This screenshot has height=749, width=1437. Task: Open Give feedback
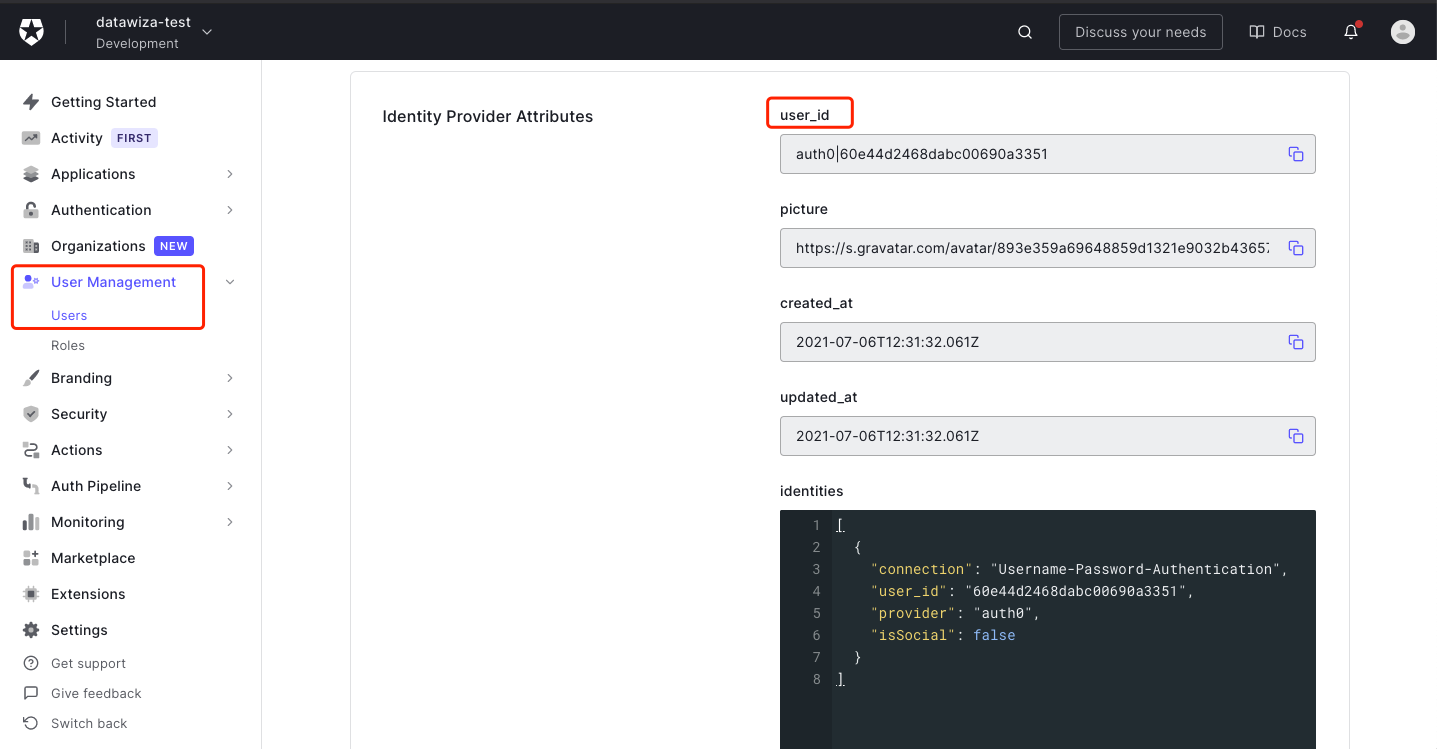point(95,693)
